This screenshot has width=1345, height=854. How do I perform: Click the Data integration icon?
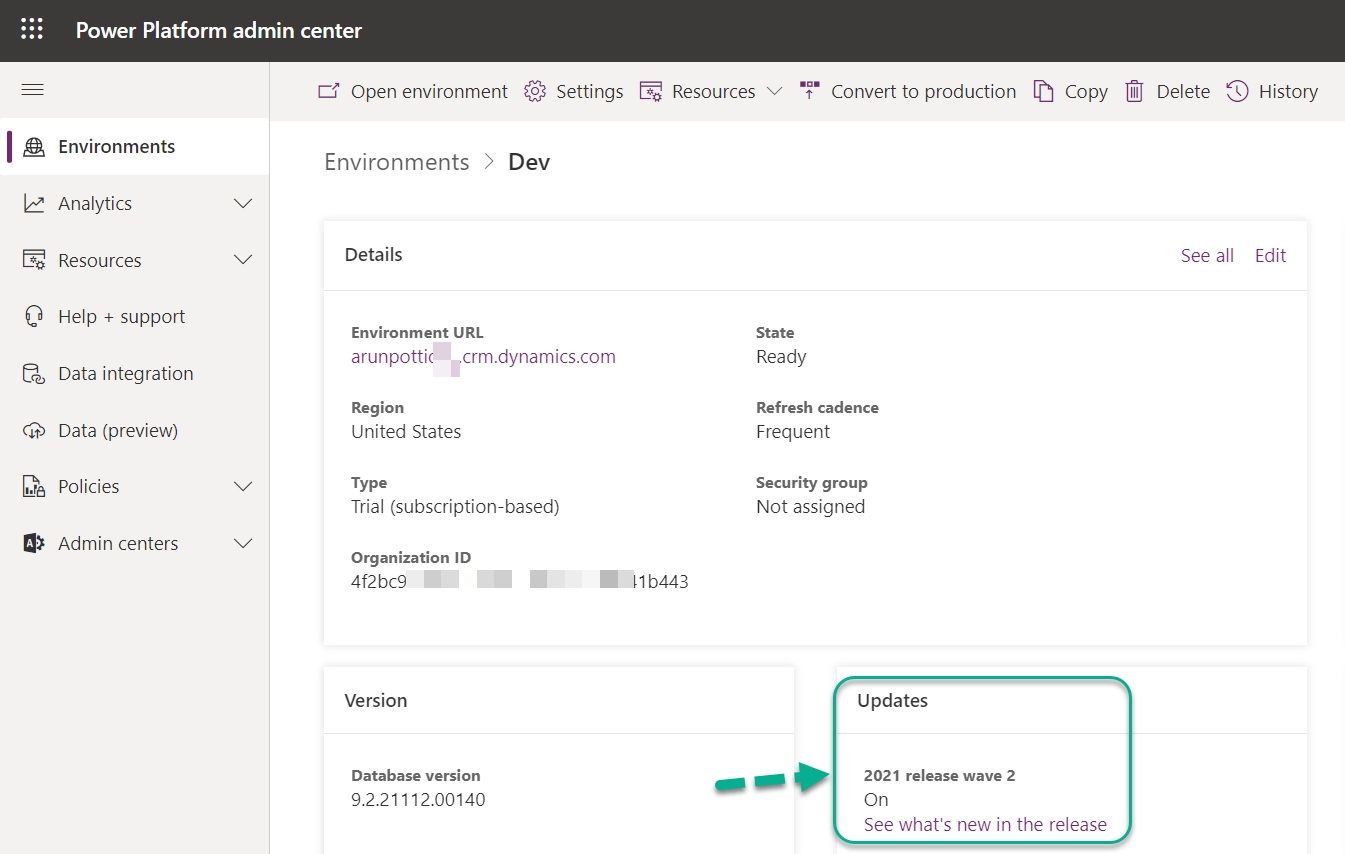[34, 374]
